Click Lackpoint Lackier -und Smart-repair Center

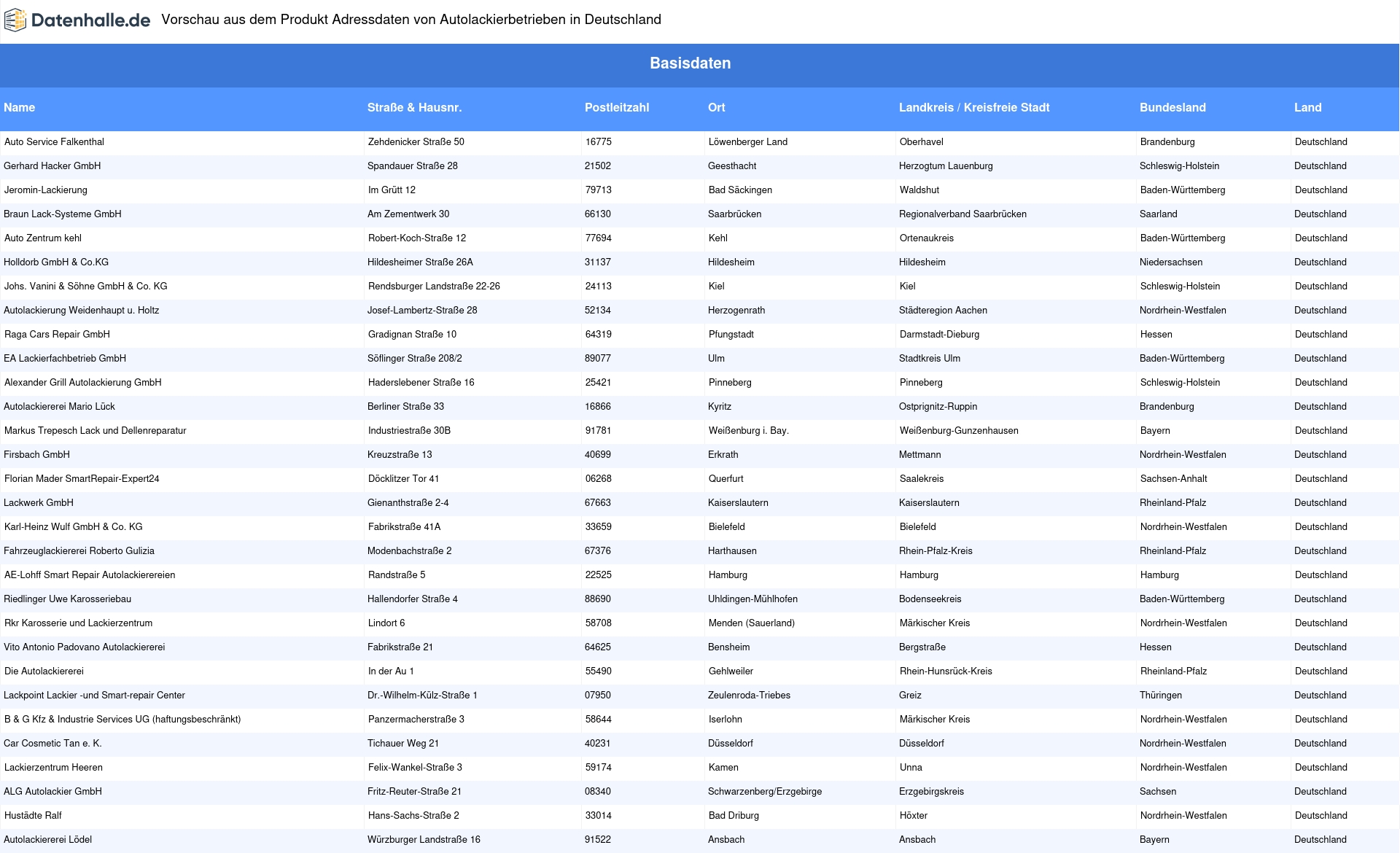[95, 696]
